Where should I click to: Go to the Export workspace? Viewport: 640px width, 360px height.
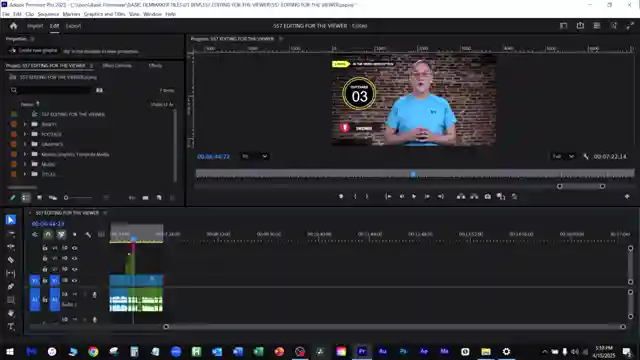[x=73, y=26]
